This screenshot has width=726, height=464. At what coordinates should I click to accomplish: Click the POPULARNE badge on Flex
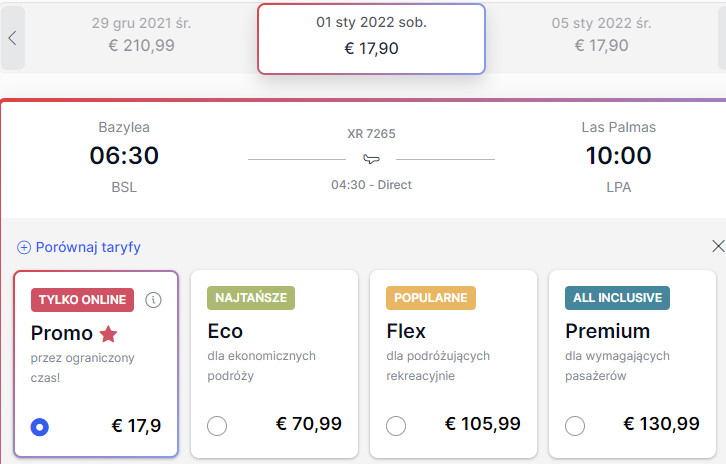pos(431,298)
